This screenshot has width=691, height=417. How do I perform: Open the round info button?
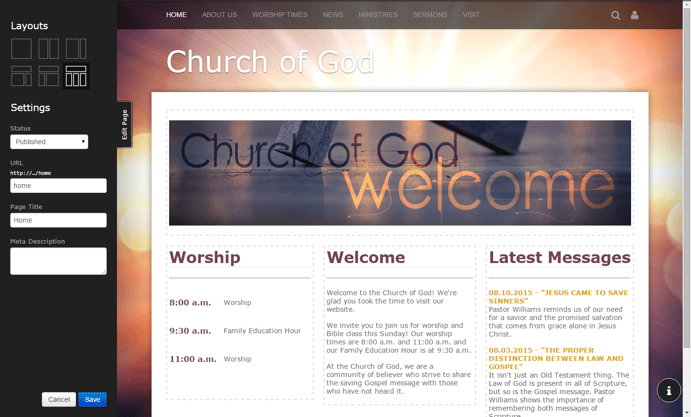668,390
